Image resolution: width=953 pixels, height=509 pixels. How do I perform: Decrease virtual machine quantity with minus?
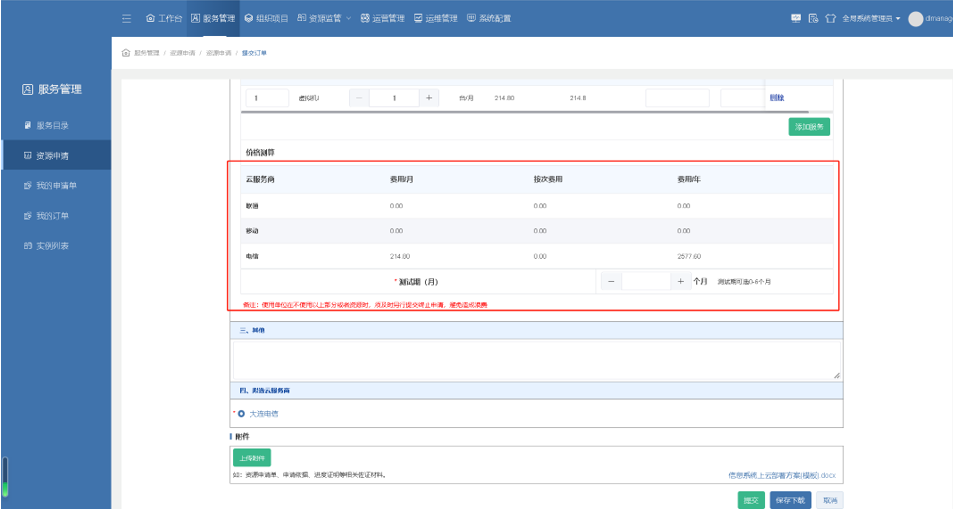(x=359, y=98)
